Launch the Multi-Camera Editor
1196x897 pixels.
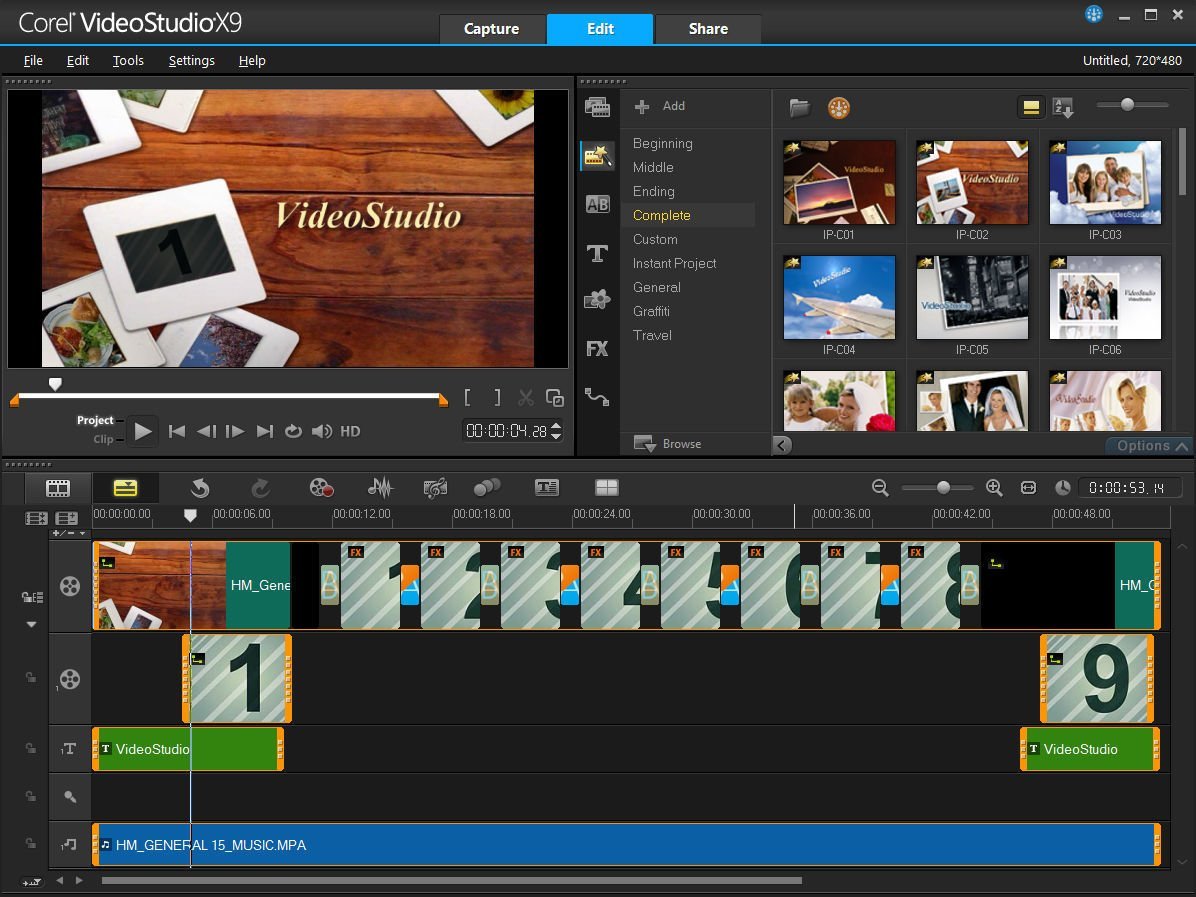click(606, 487)
